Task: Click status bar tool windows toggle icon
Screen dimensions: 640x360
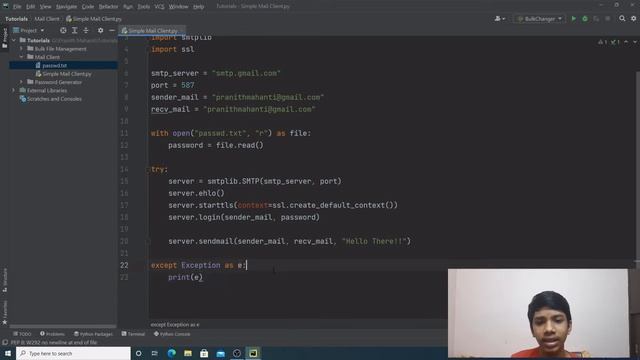Action: [5, 342]
